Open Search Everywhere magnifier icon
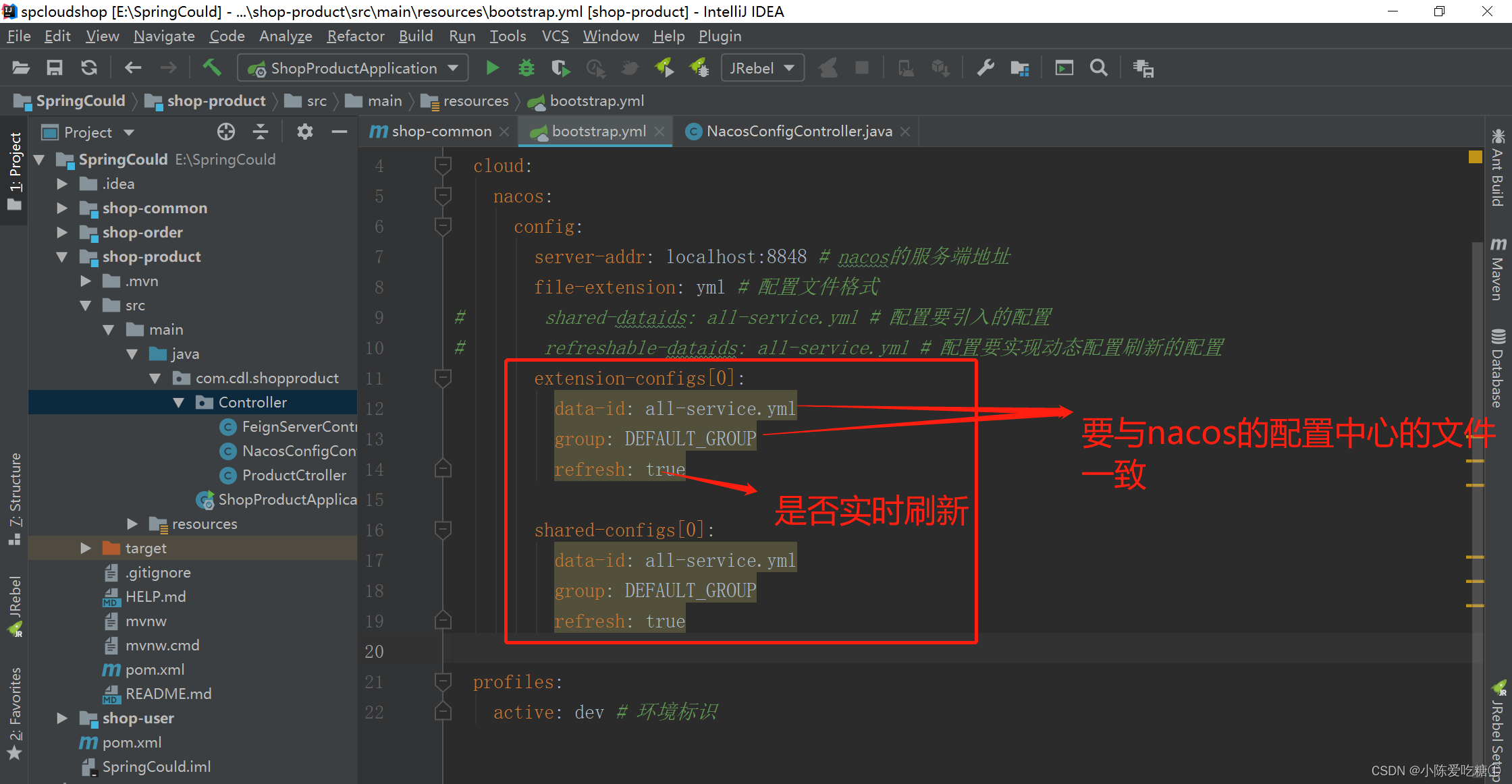 pos(1098,68)
